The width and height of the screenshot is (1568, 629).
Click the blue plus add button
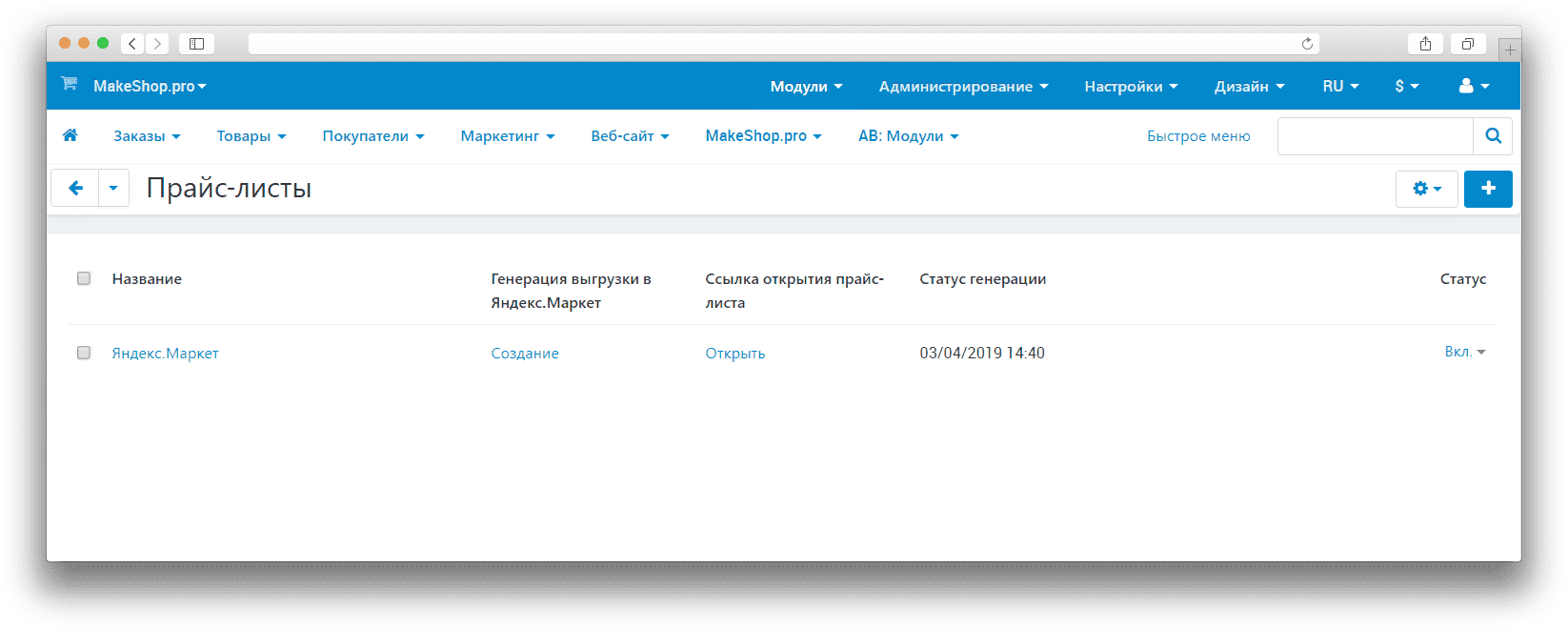click(x=1488, y=189)
